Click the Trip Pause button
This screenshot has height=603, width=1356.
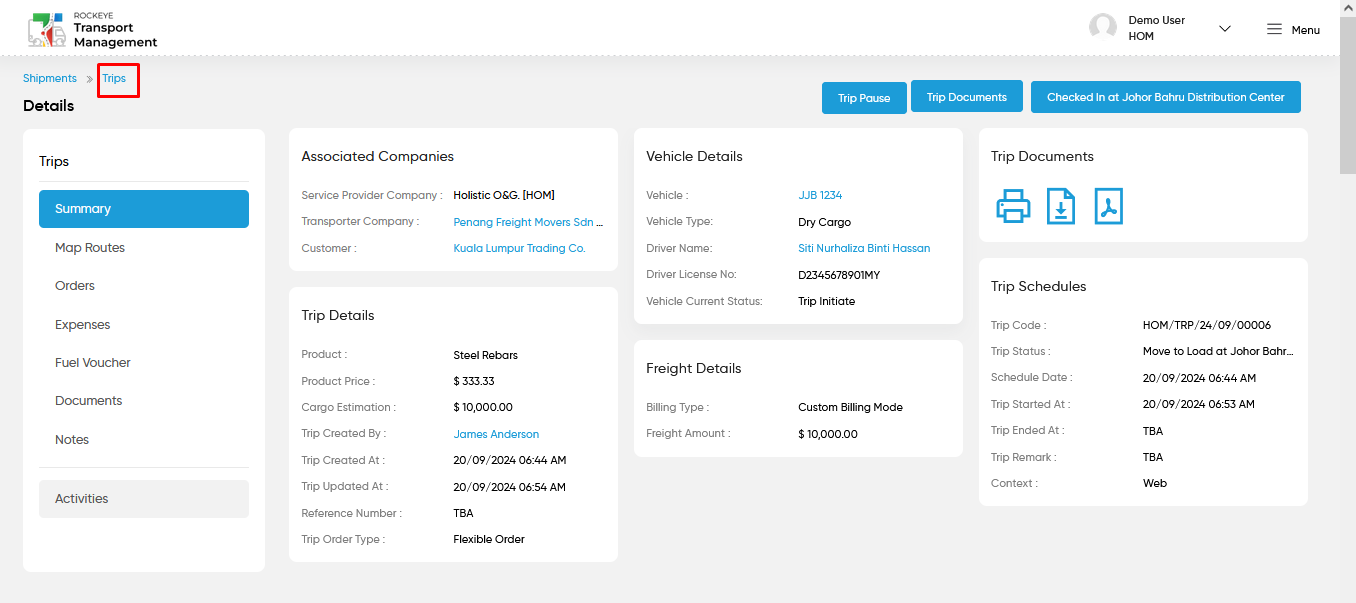tap(864, 98)
